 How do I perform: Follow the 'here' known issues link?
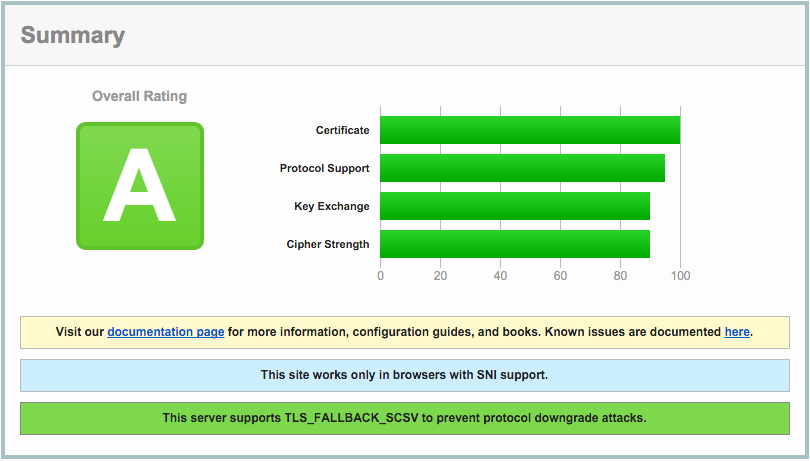pos(737,332)
